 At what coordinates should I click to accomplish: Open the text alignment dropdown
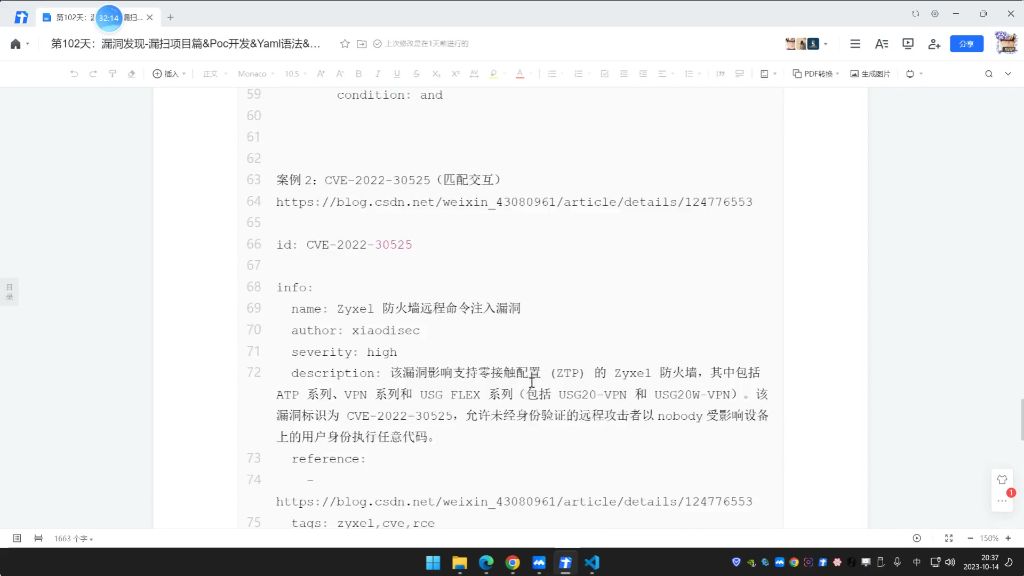click(665, 74)
